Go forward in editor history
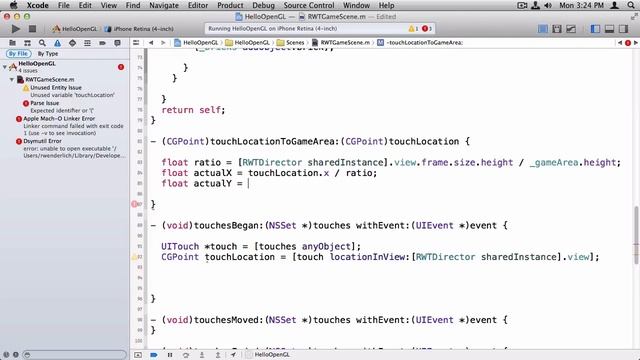 [163, 42]
